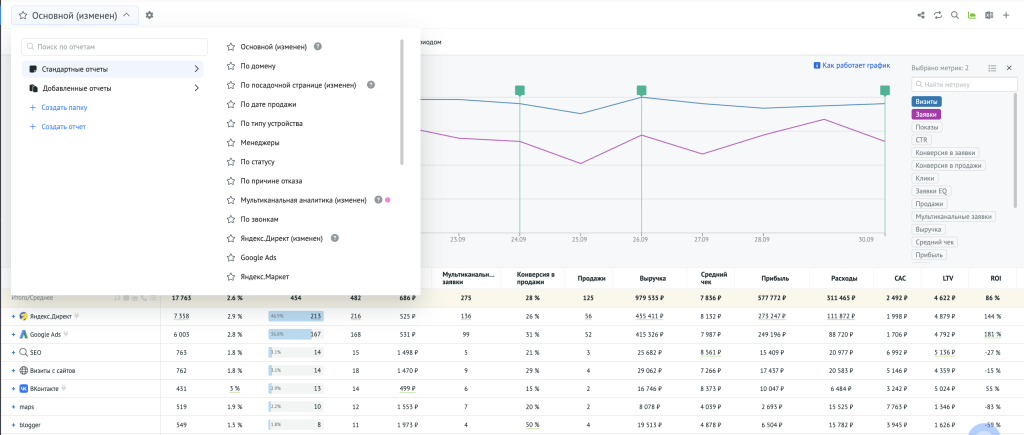Click the refresh arrows icon
This screenshot has width=1024, height=435.
pos(938,16)
